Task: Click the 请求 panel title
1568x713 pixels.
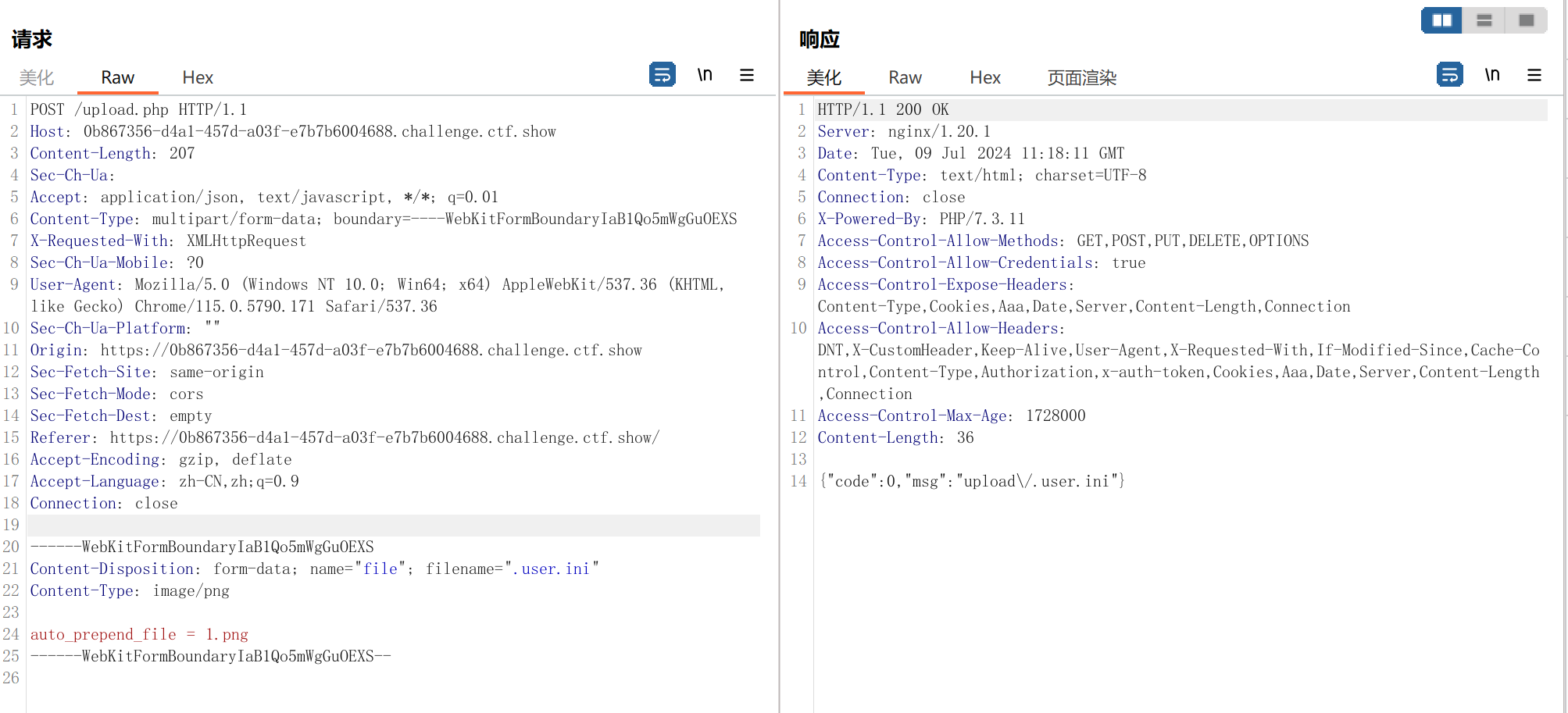Action: coord(32,39)
